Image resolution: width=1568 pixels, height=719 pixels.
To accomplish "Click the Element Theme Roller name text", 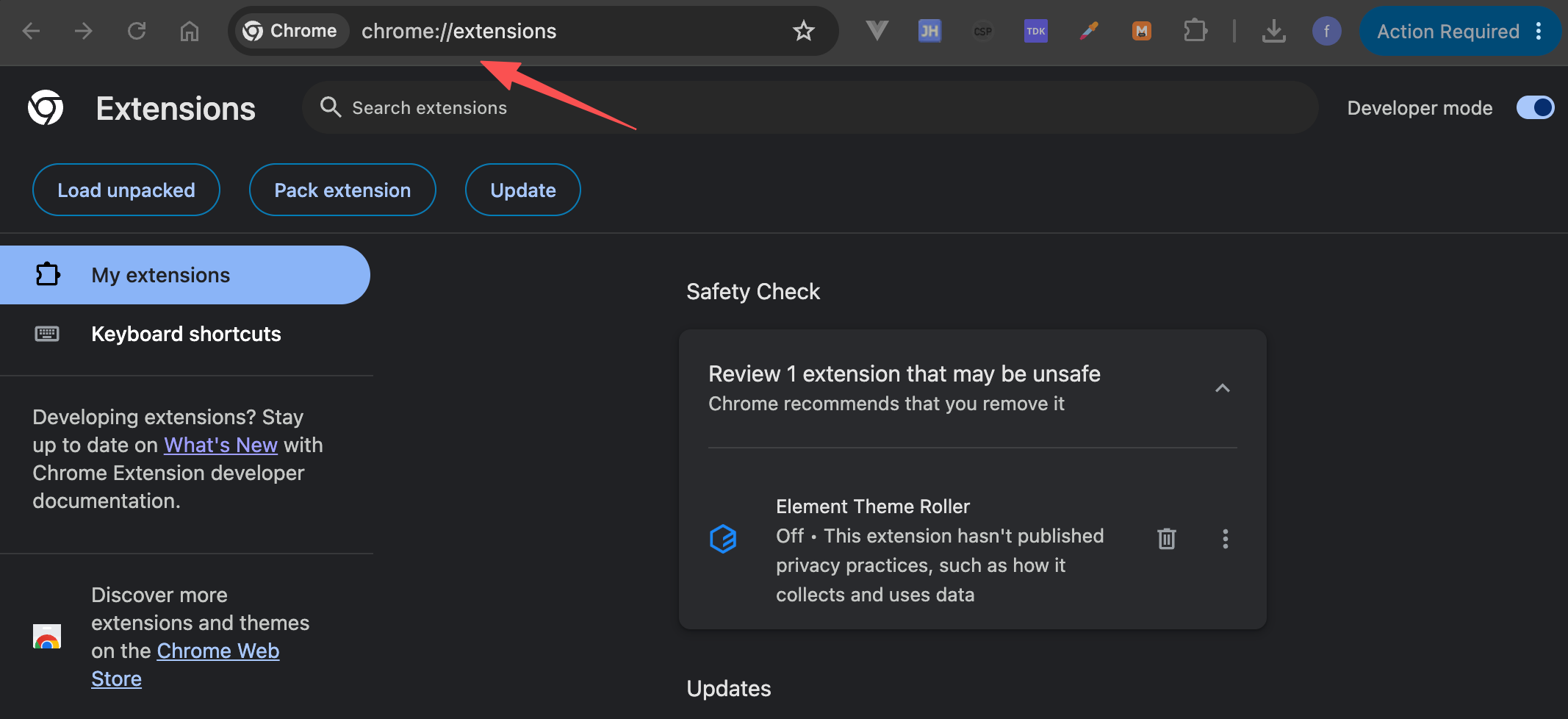I will pyautogui.click(x=873, y=507).
